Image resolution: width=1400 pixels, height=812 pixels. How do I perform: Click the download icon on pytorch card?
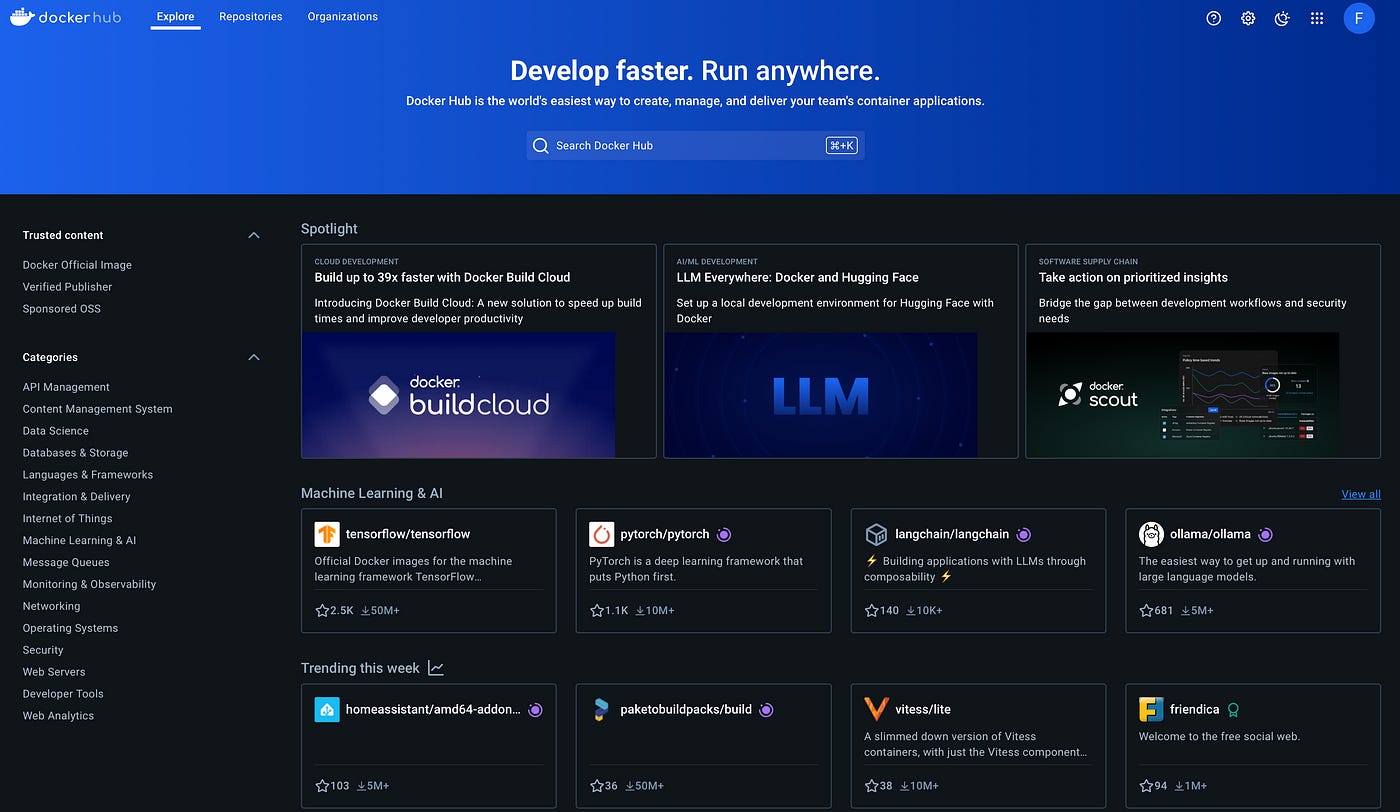(x=639, y=610)
